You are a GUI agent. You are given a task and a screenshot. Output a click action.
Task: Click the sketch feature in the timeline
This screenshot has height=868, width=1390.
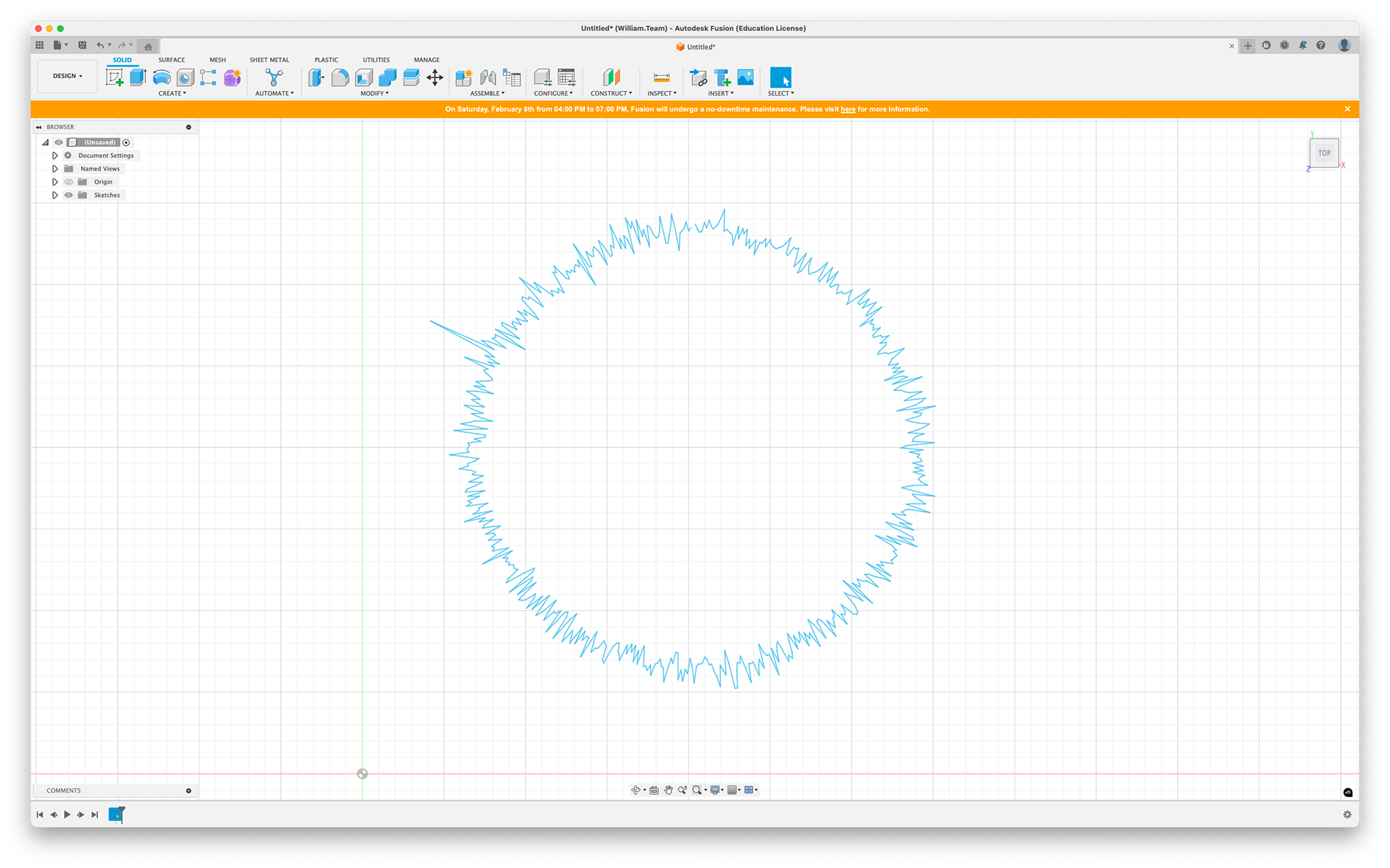116,814
